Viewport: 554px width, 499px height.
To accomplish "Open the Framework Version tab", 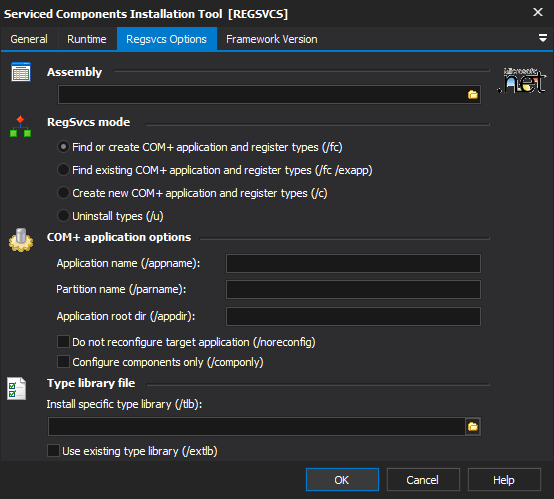I will 272,39.
